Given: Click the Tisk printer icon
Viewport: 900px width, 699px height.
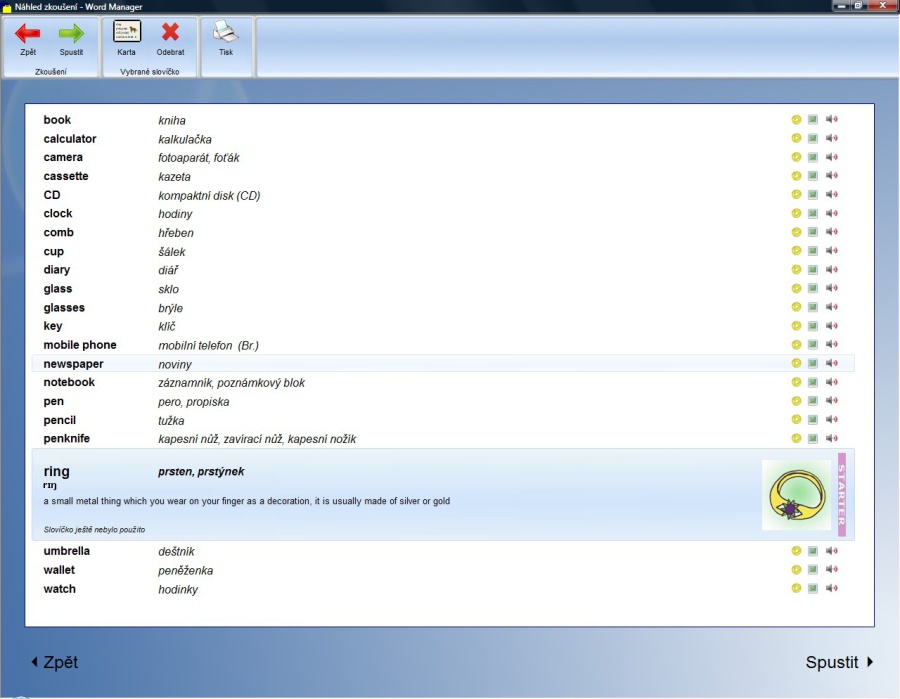Looking at the screenshot, I should tap(226, 32).
